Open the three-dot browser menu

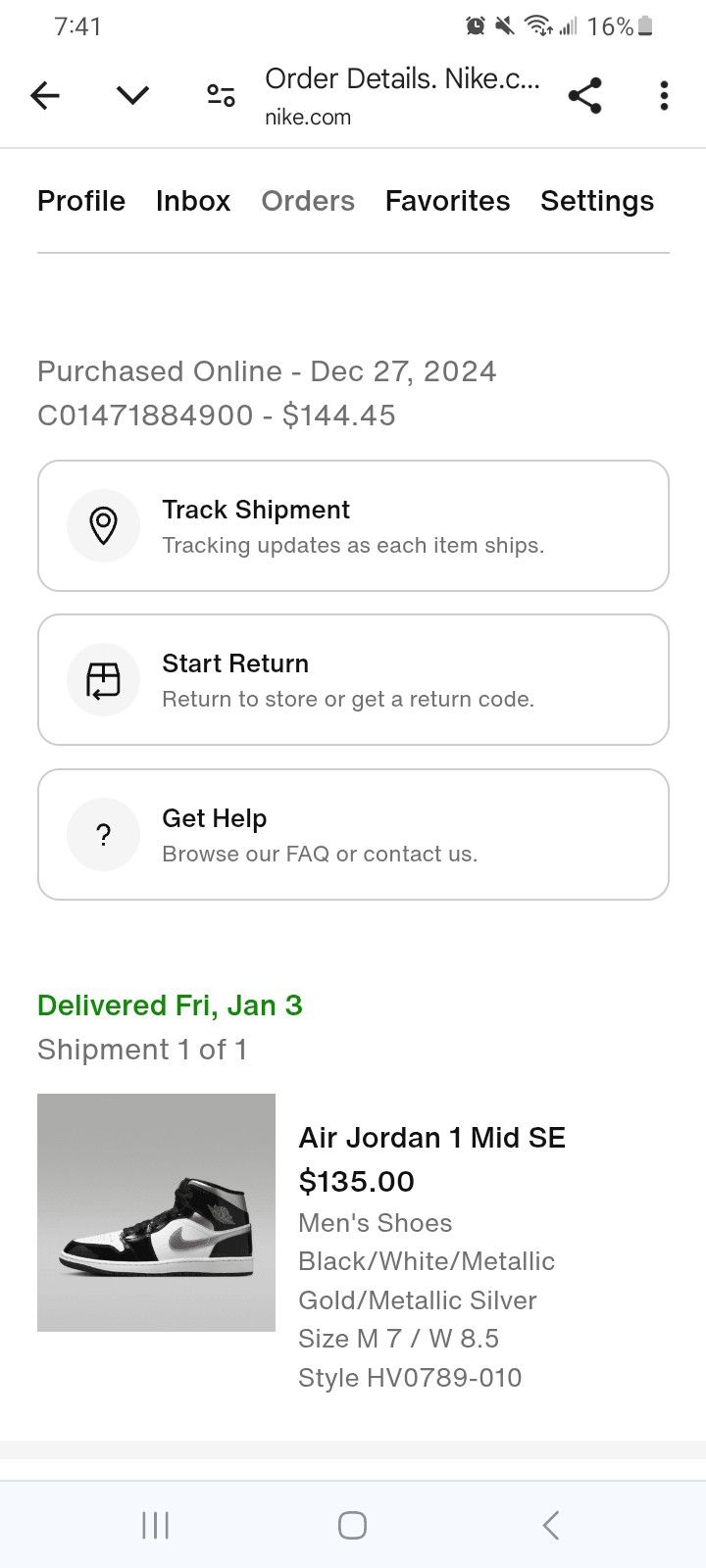pos(664,95)
